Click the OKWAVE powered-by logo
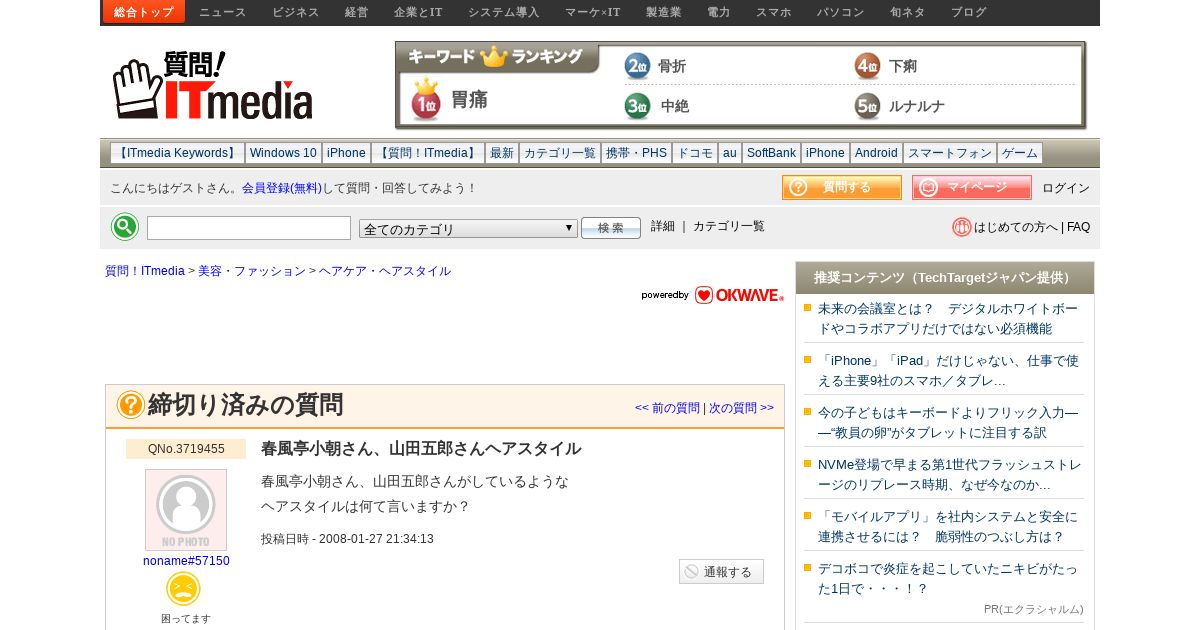 [x=713, y=295]
